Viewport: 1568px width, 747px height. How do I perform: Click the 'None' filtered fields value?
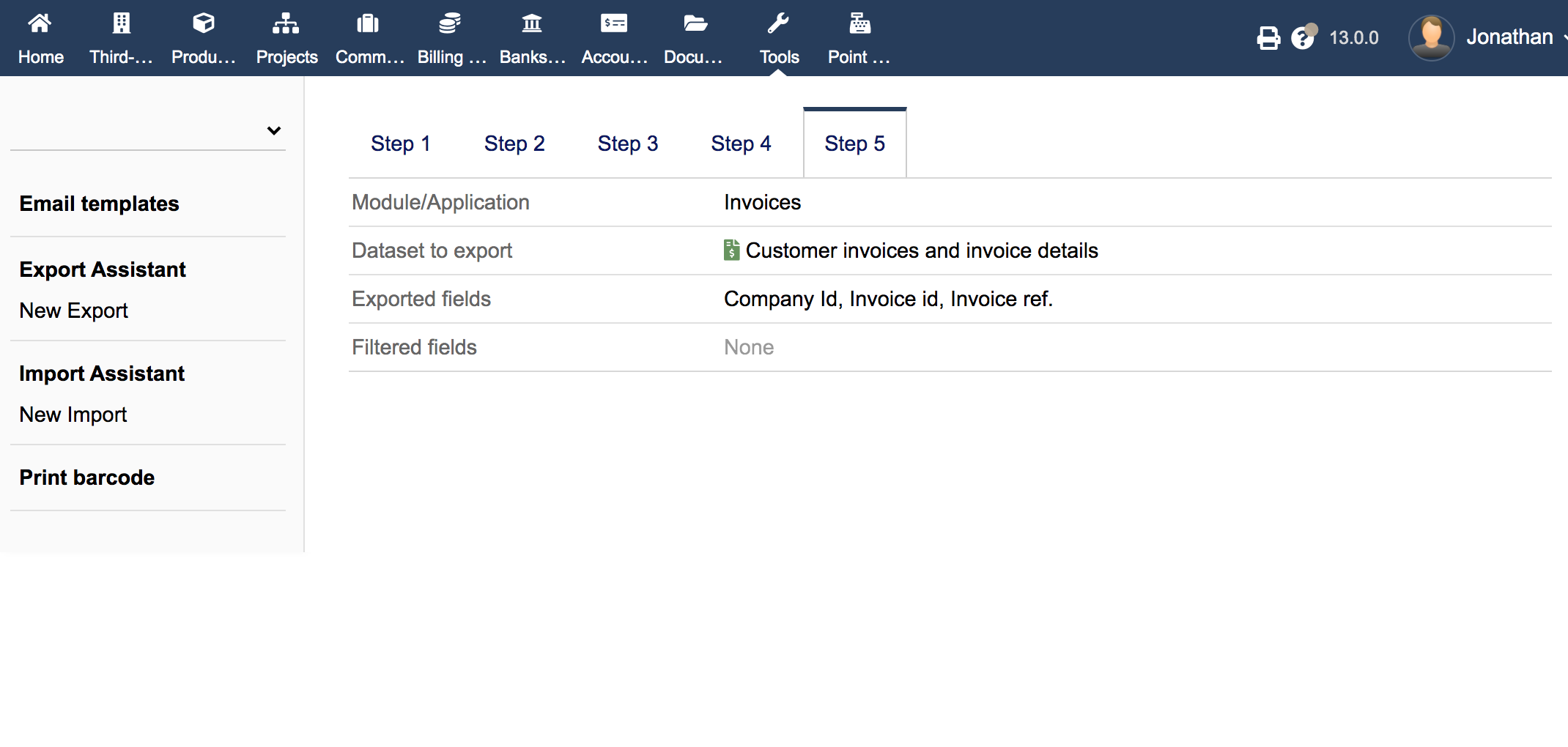tap(749, 347)
